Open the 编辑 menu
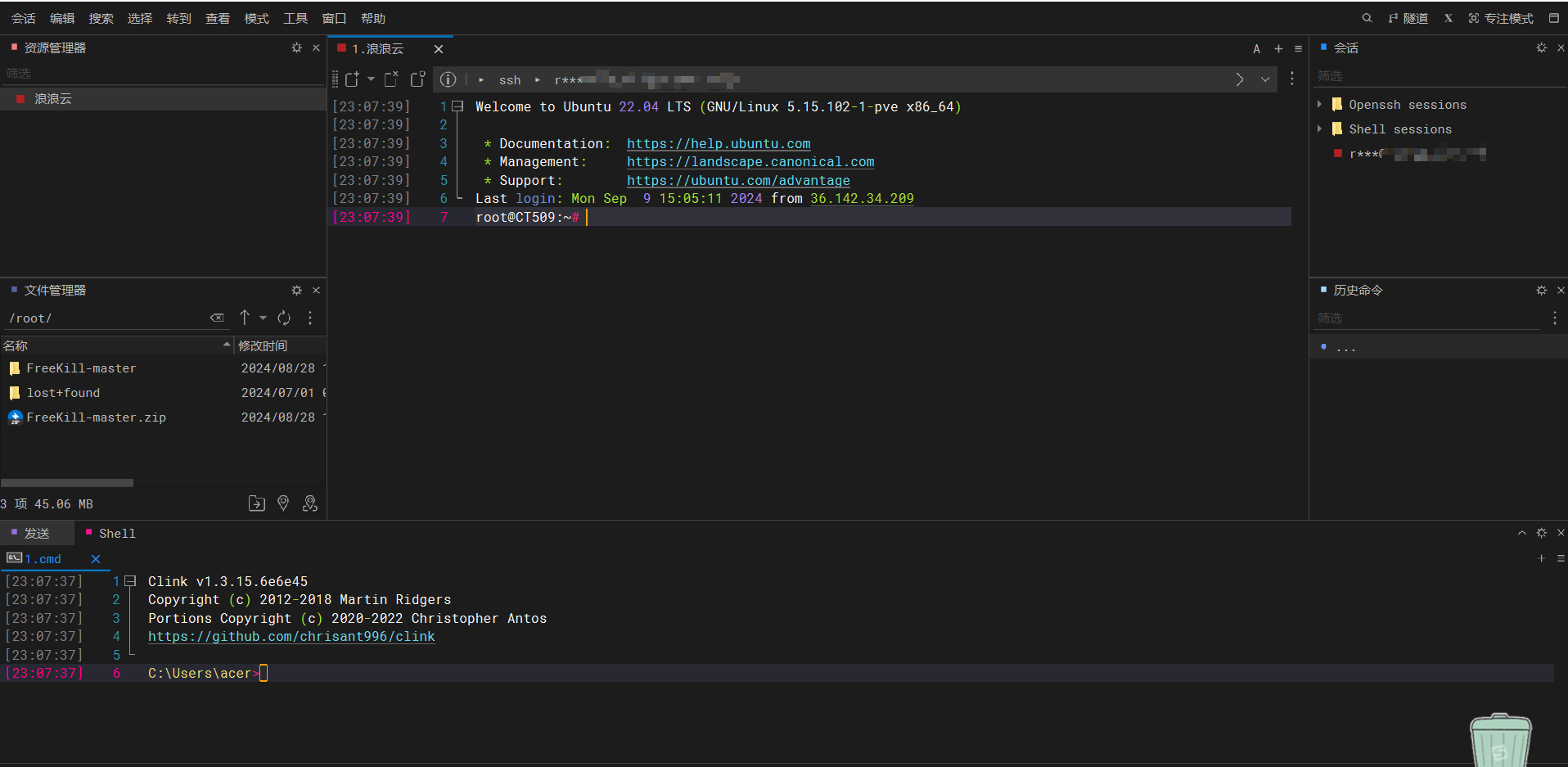 62,18
